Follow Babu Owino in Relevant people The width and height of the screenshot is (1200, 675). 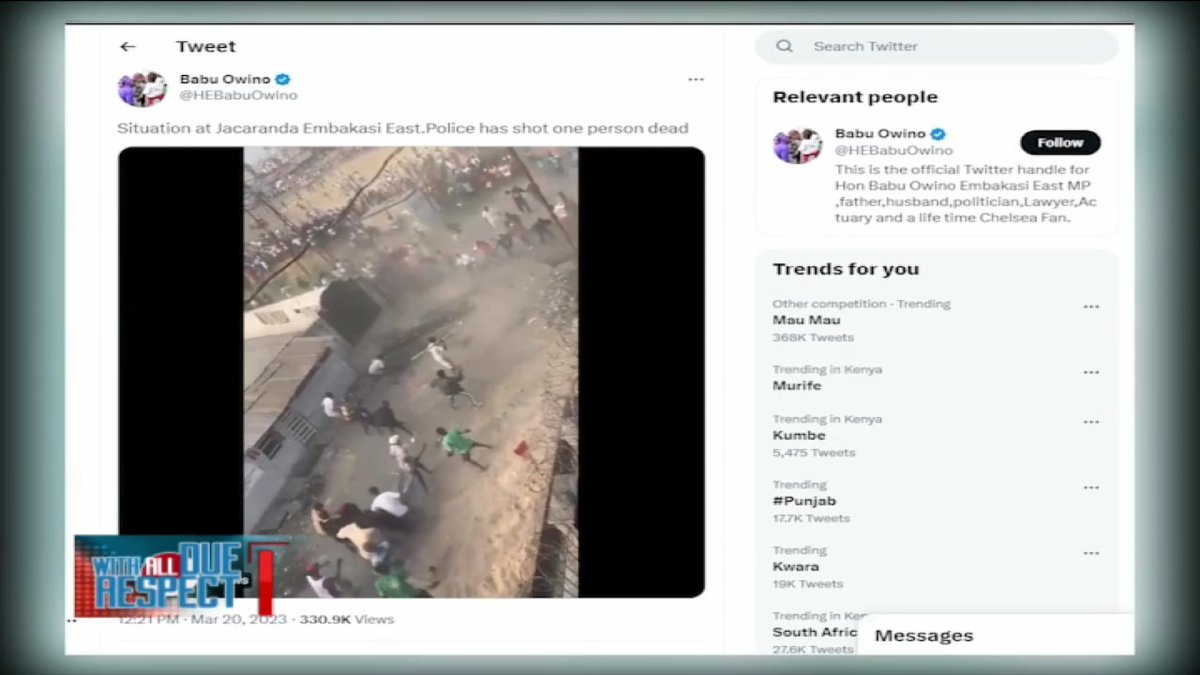1060,143
